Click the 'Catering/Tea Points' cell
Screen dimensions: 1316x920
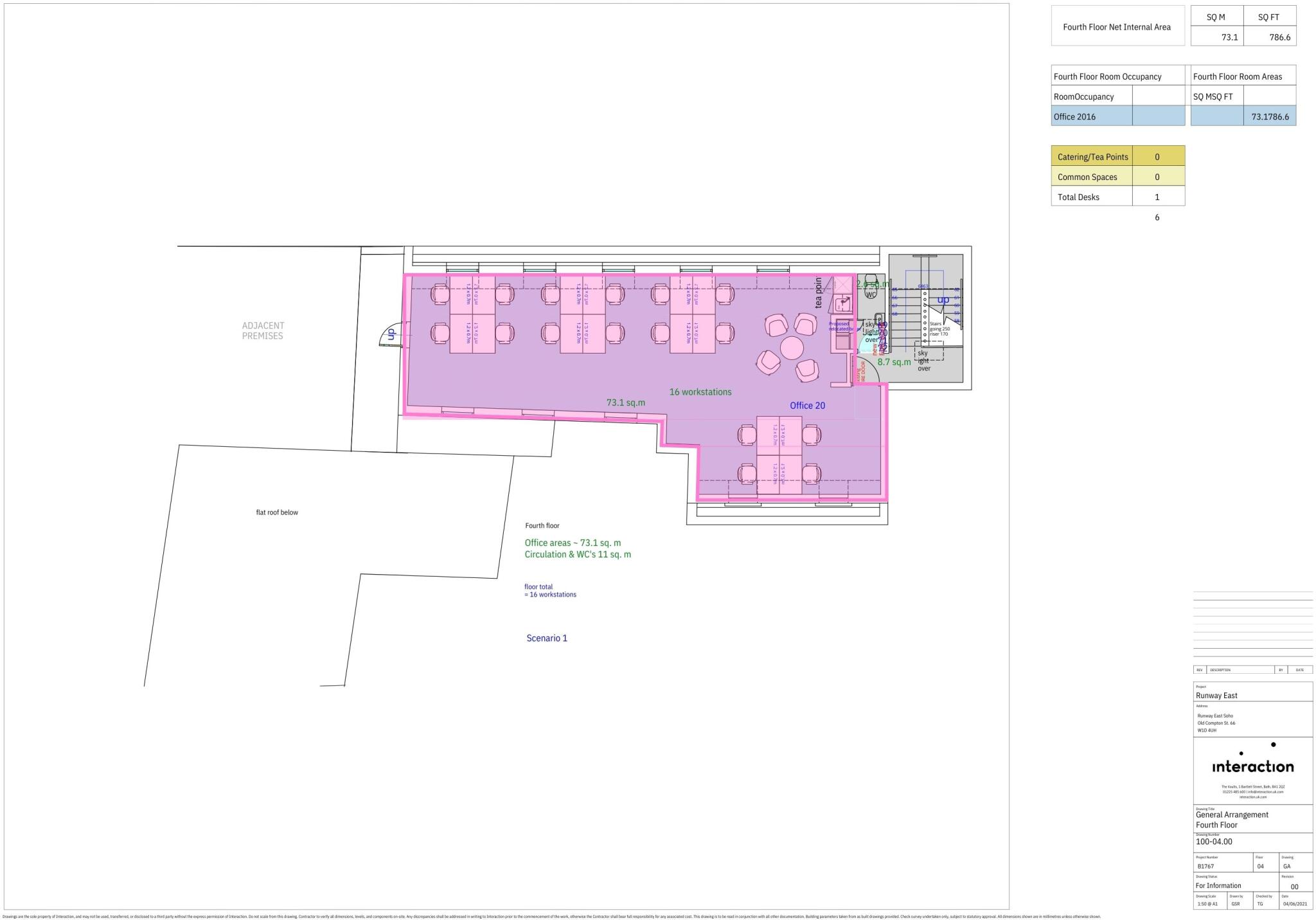(x=1092, y=156)
